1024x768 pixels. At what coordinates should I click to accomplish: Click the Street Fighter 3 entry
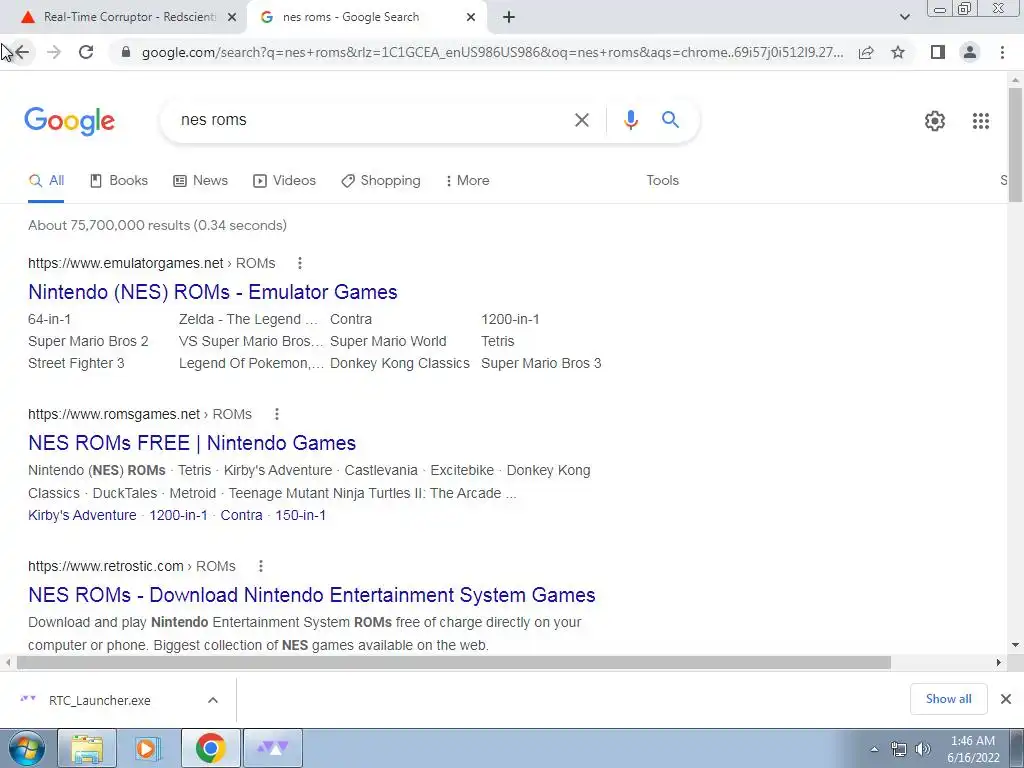76,363
